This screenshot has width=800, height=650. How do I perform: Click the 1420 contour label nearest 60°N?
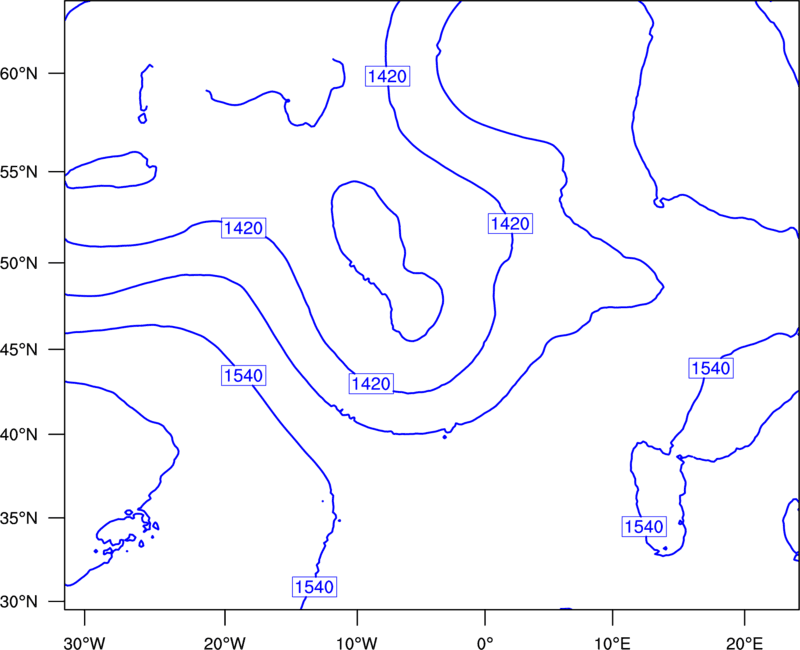click(x=388, y=77)
